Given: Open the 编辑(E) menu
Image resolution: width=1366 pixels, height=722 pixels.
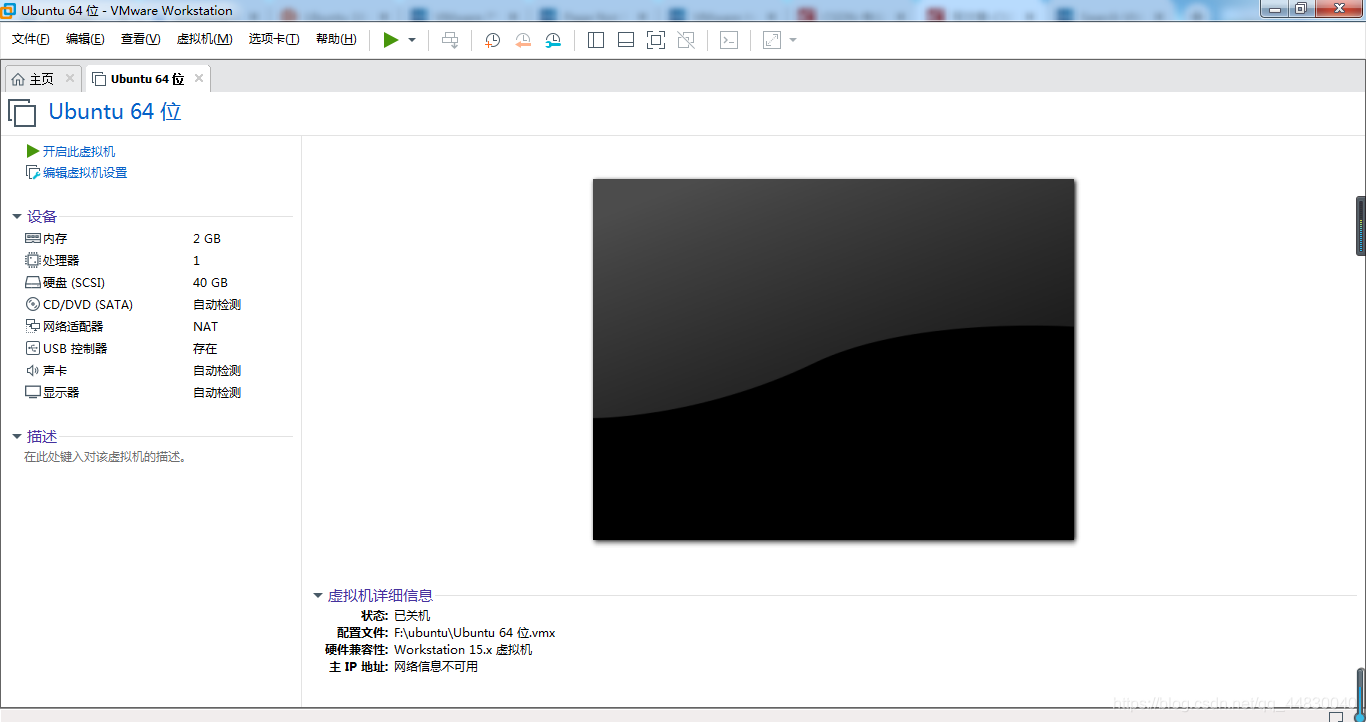Looking at the screenshot, I should point(85,39).
